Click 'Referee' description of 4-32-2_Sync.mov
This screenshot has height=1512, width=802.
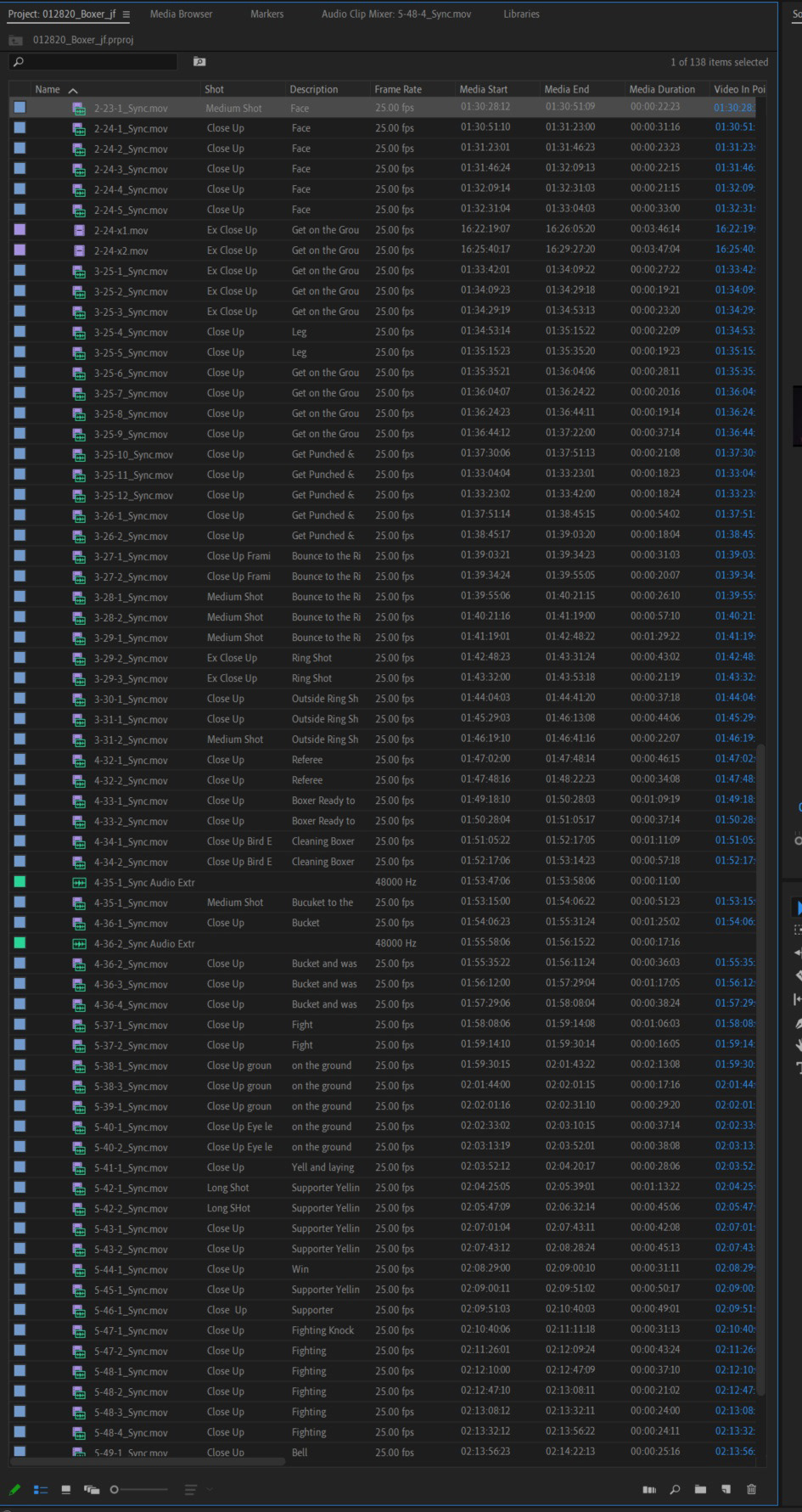point(307,780)
